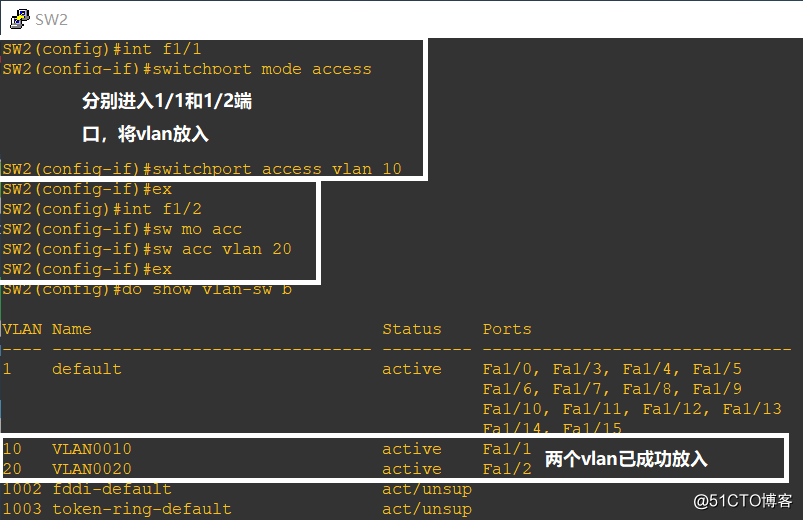Click the 'fddi-default' VLAN name

coord(112,489)
